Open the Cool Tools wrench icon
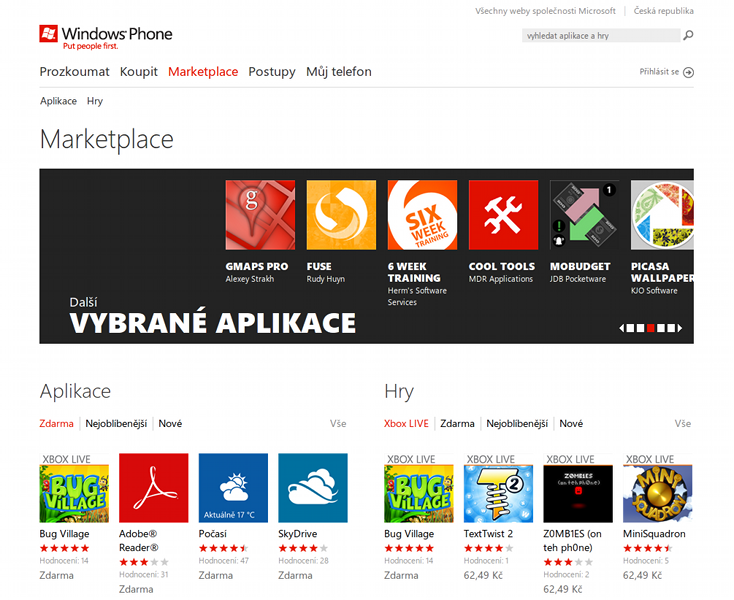 503,215
